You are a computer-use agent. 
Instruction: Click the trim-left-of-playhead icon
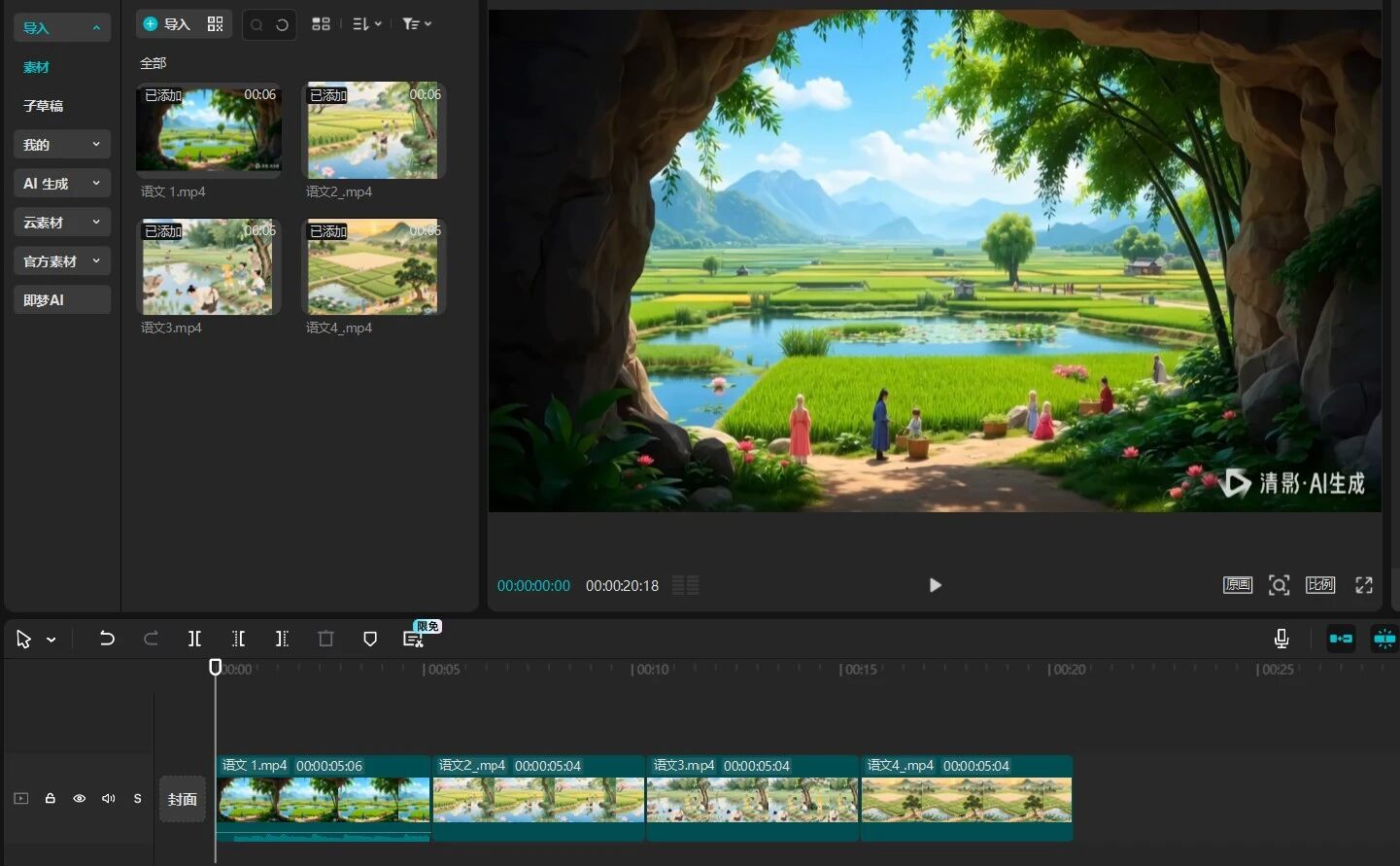tap(238, 639)
